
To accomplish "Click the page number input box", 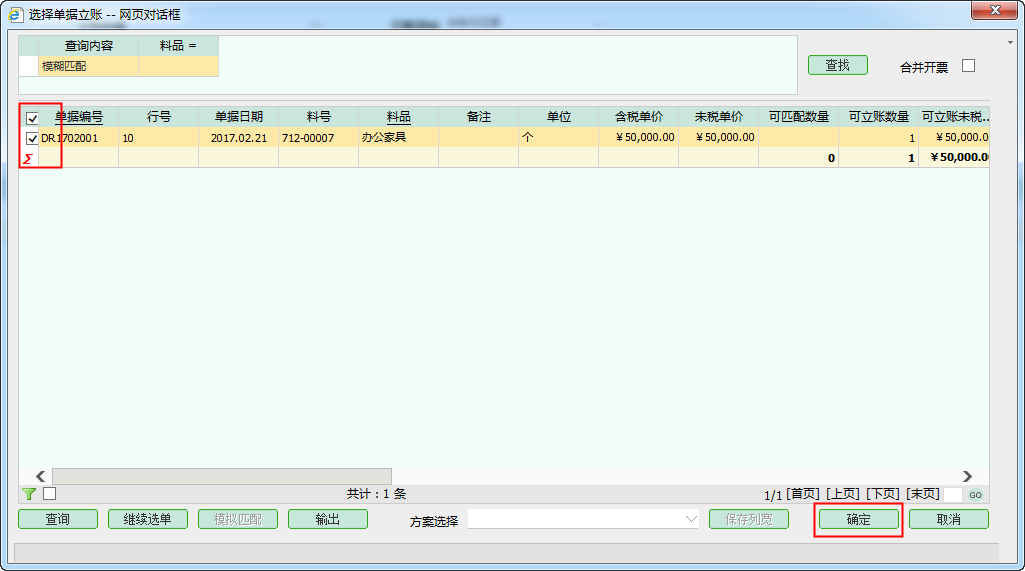I will (953, 495).
